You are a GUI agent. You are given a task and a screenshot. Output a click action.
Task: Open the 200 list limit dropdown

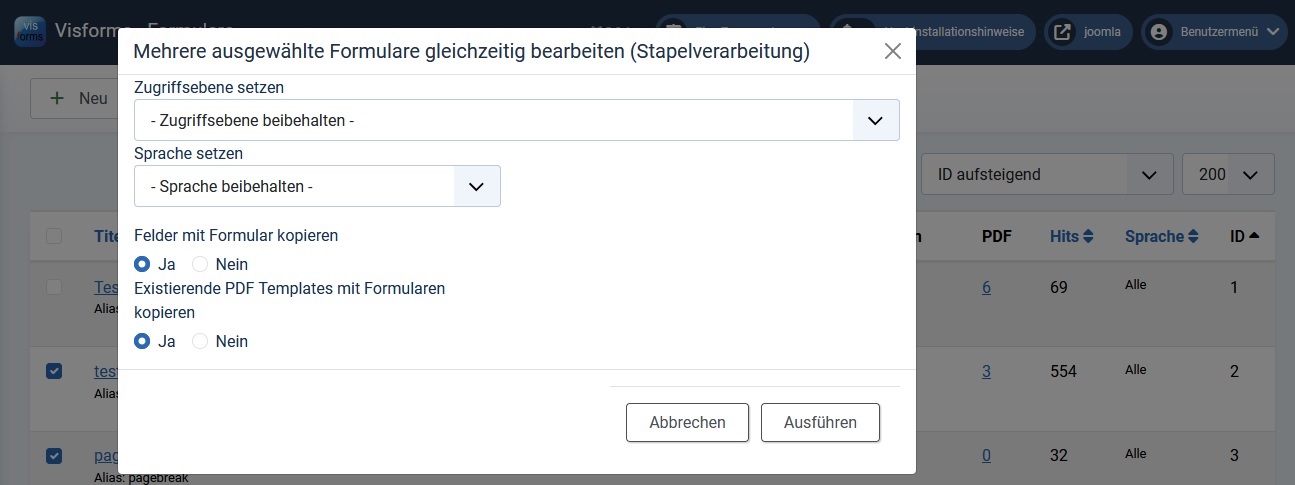point(1228,174)
